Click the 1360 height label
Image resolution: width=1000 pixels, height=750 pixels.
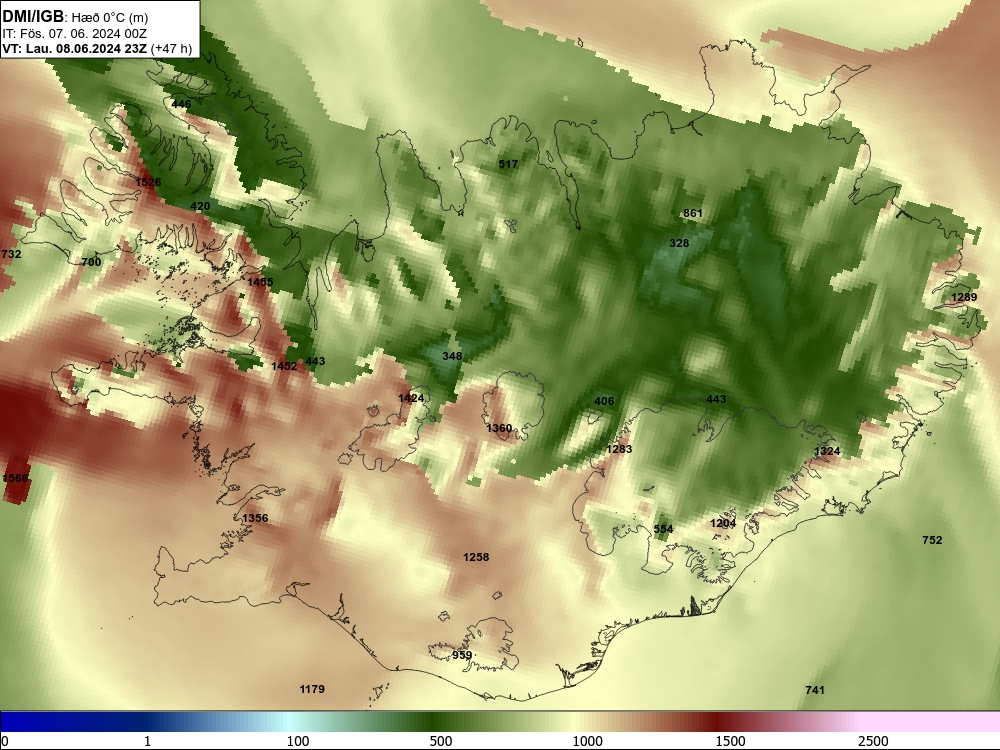[499, 428]
